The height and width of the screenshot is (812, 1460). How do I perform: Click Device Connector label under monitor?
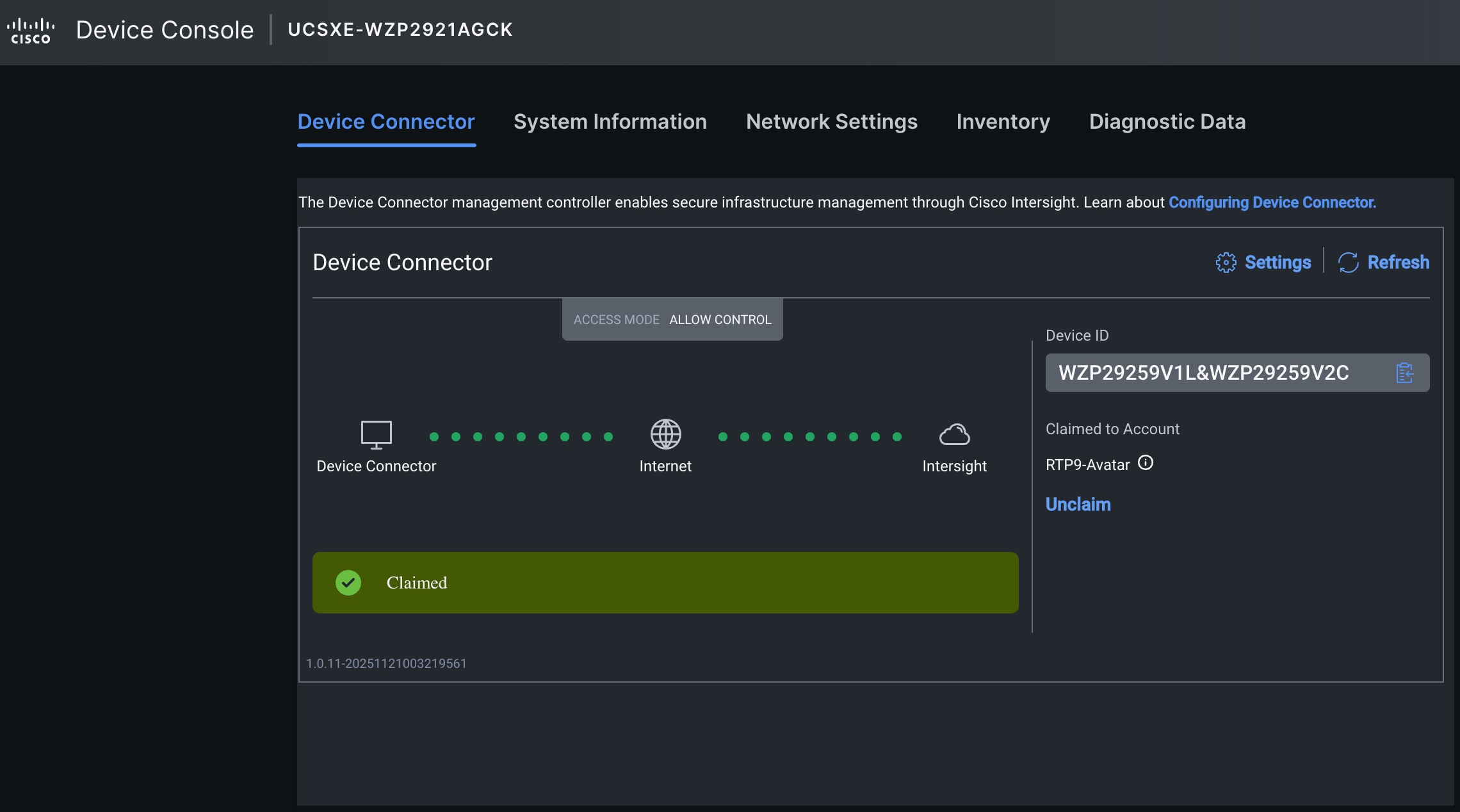pos(376,466)
